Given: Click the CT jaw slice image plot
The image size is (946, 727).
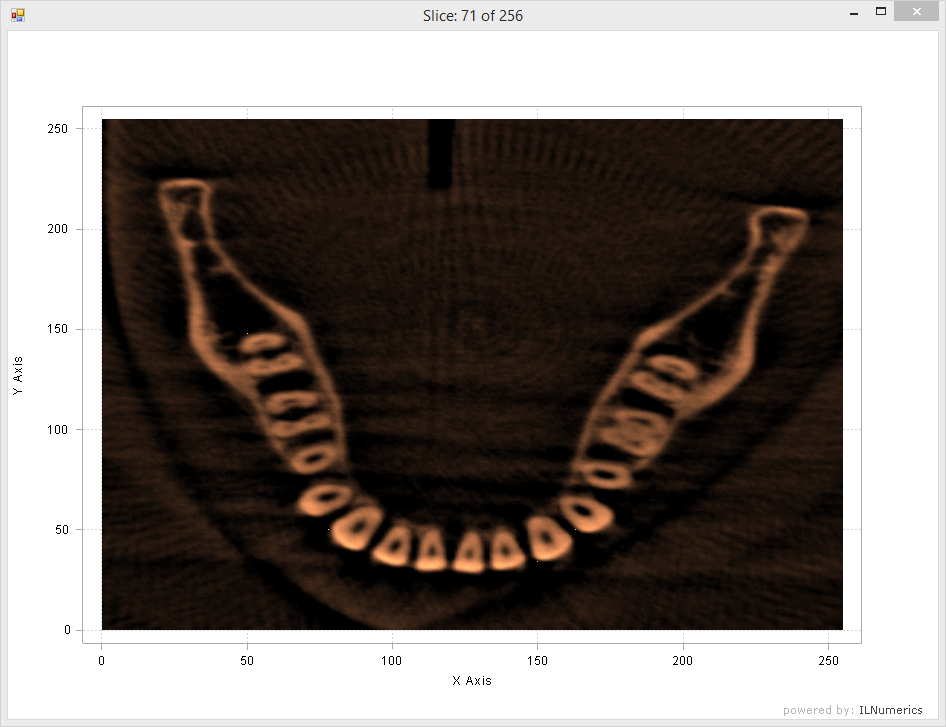Looking at the screenshot, I should (472, 374).
